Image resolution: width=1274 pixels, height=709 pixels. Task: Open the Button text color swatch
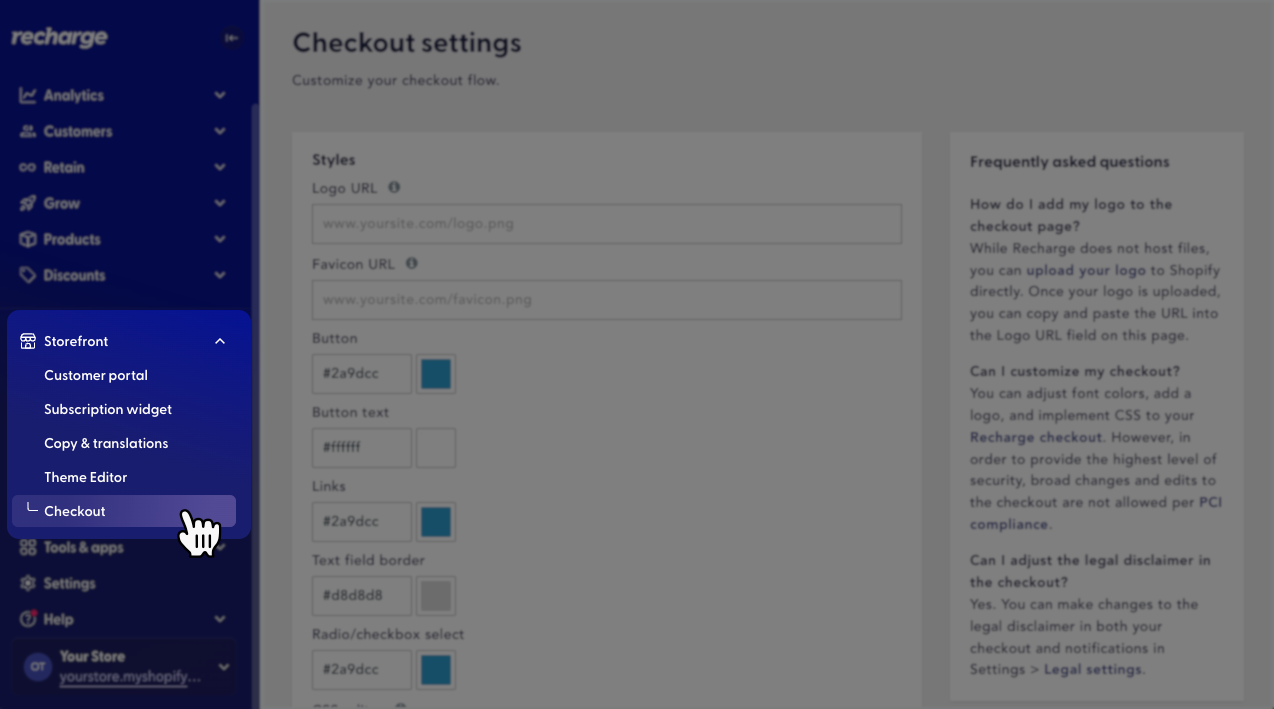pos(436,448)
